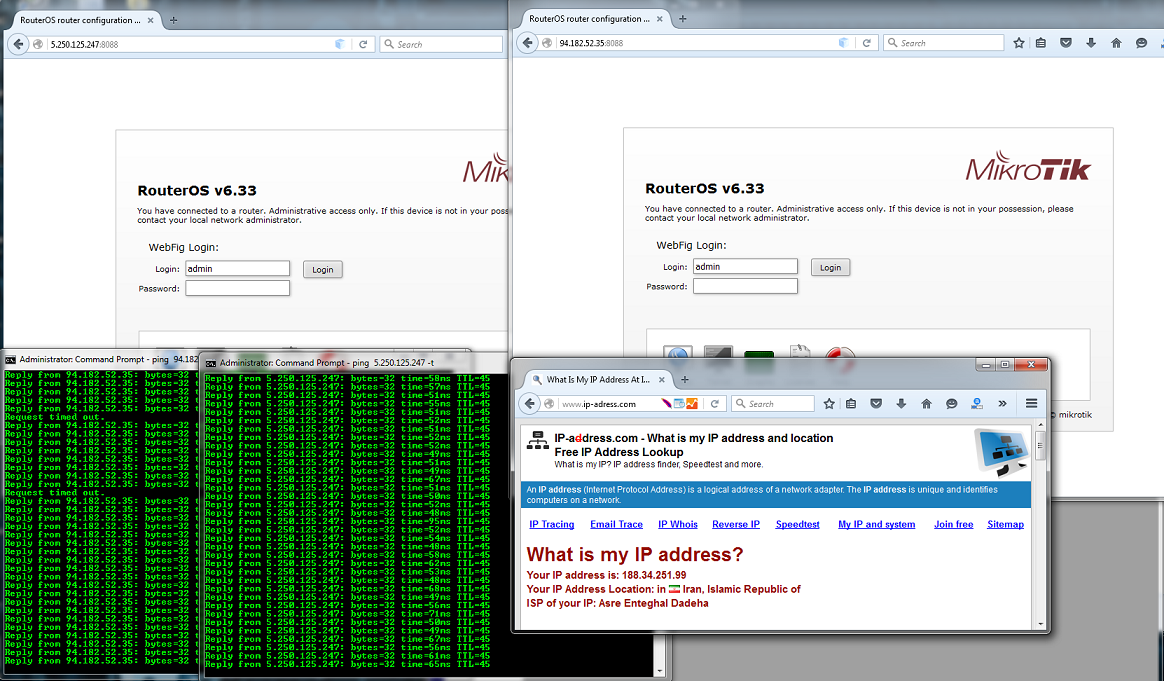Go to home page in ip-adress.com window
1164x681 pixels.
click(x=926, y=404)
